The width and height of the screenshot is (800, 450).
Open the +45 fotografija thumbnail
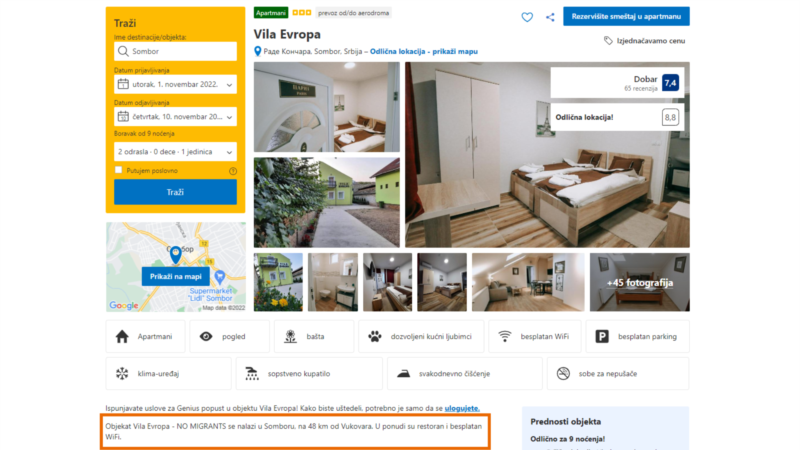point(640,282)
